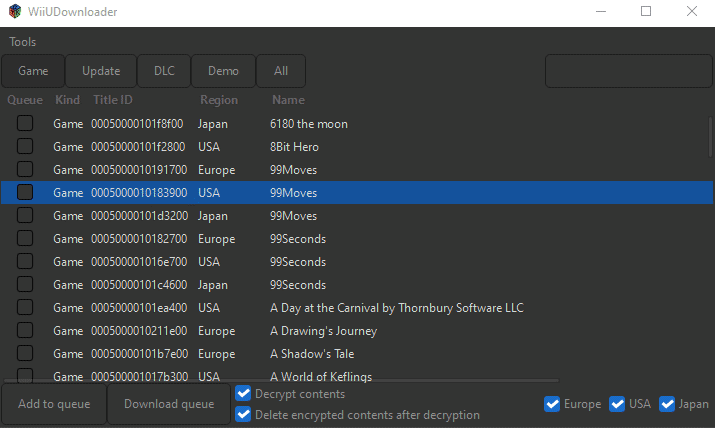The height and width of the screenshot is (428, 715).
Task: Click the Queue column header
Action: 25,100
